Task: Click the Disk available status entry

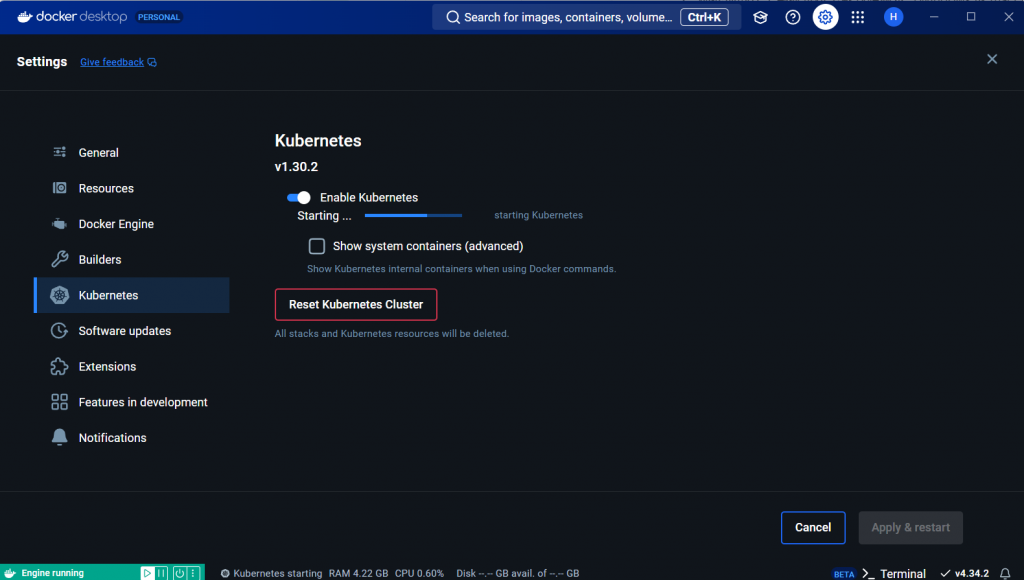Action: pos(518,573)
